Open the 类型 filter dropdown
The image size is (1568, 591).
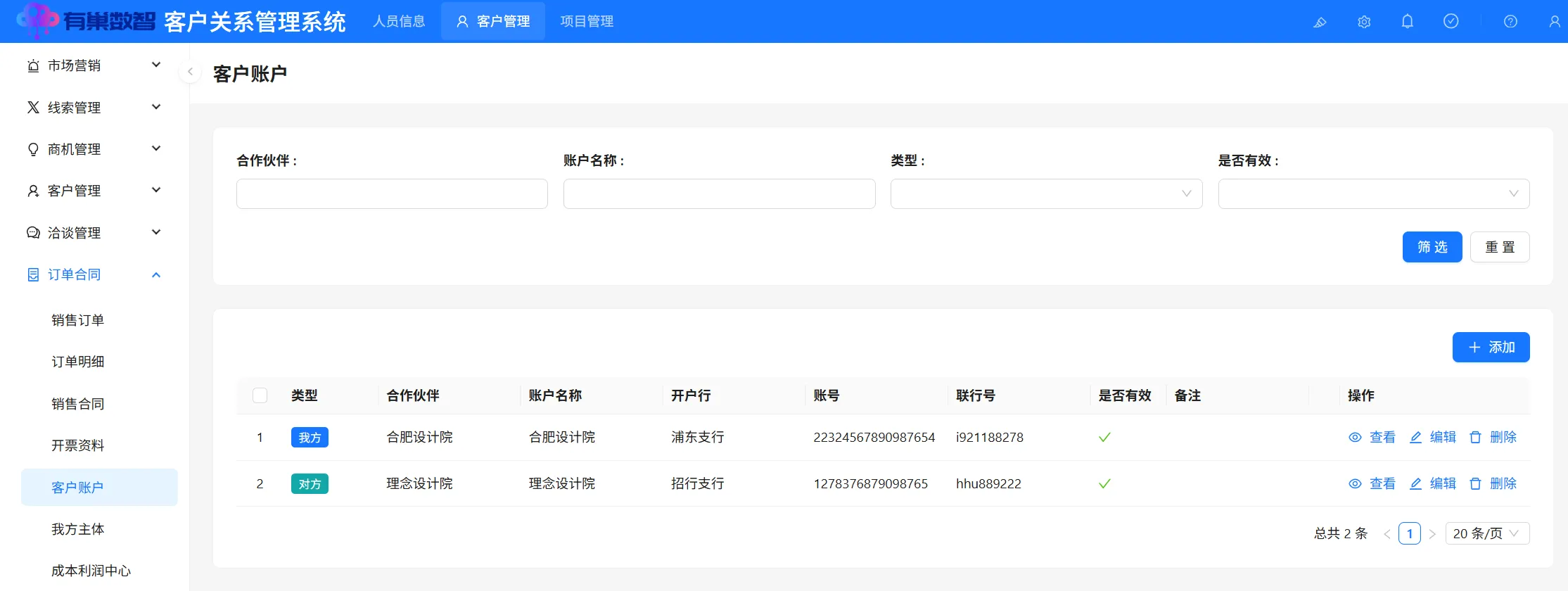click(x=1046, y=193)
